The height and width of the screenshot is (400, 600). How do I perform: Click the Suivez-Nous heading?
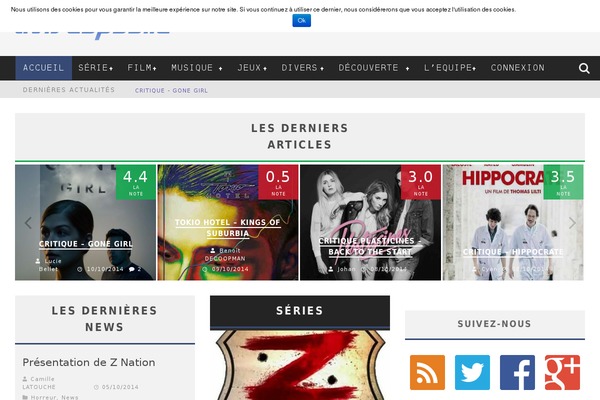(494, 324)
